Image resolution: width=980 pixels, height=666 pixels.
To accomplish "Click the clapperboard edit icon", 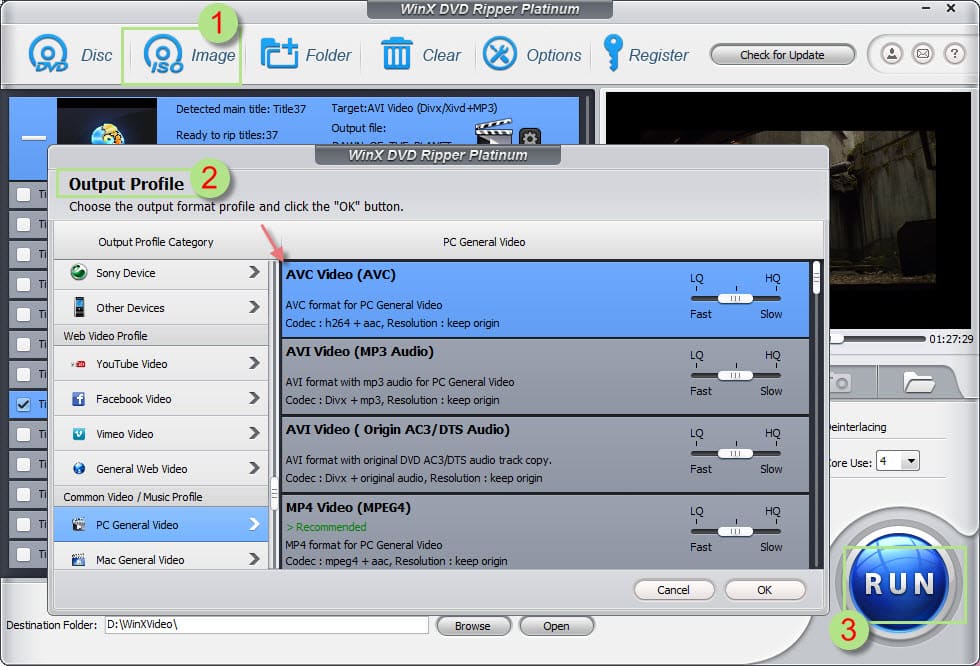I will (x=494, y=132).
